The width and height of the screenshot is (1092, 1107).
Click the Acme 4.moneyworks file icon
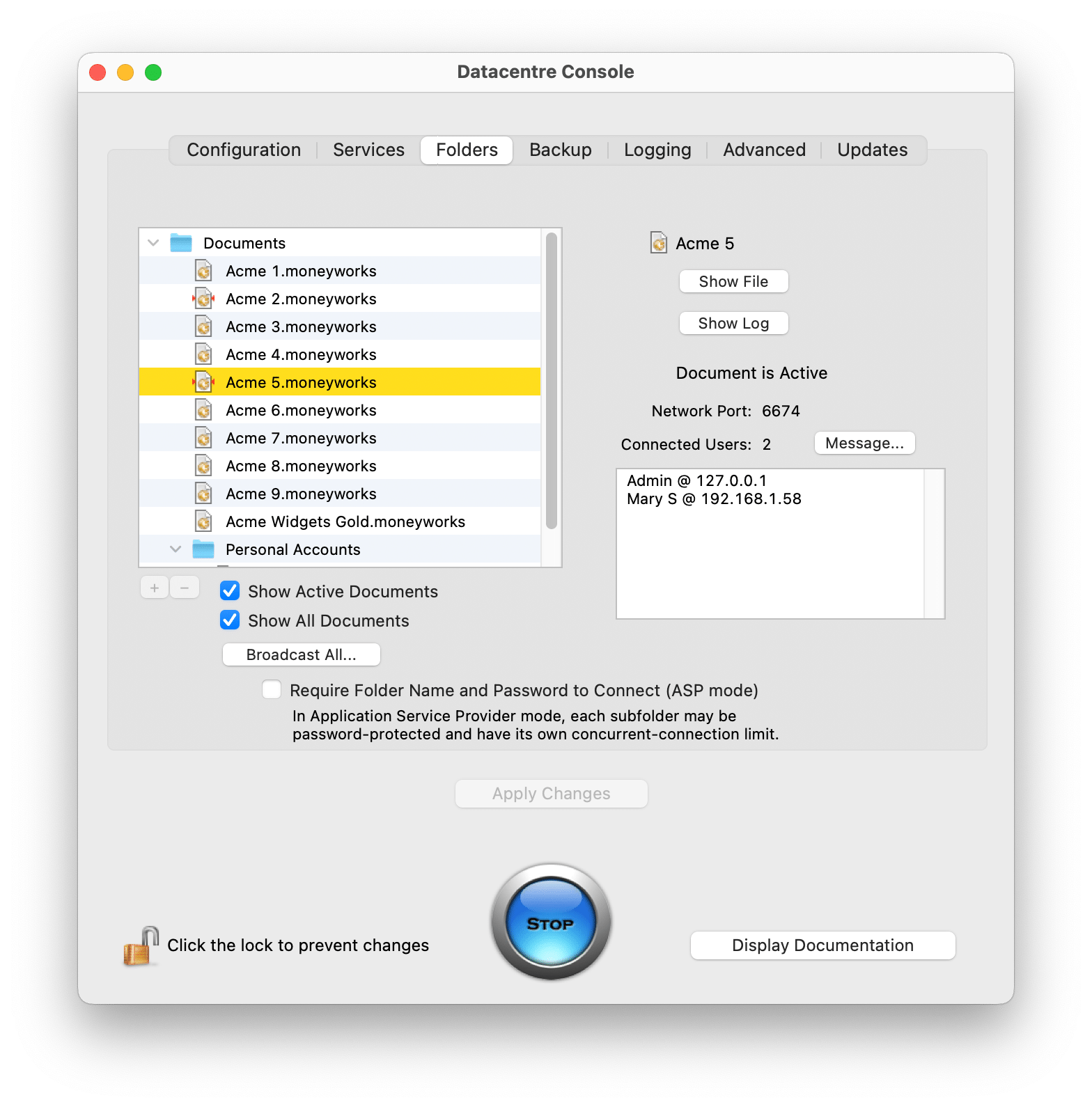[203, 354]
